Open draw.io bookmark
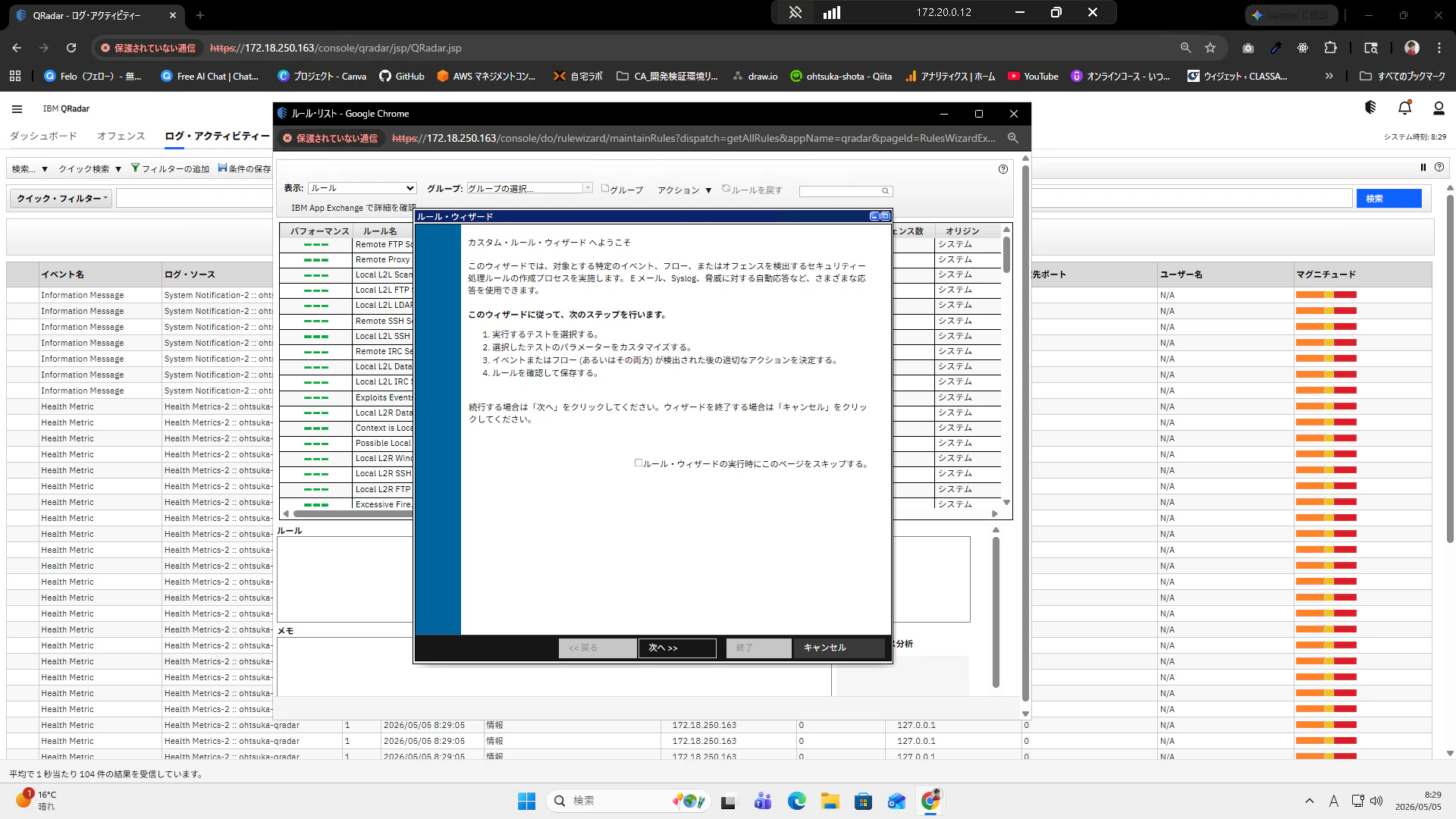 [755, 76]
